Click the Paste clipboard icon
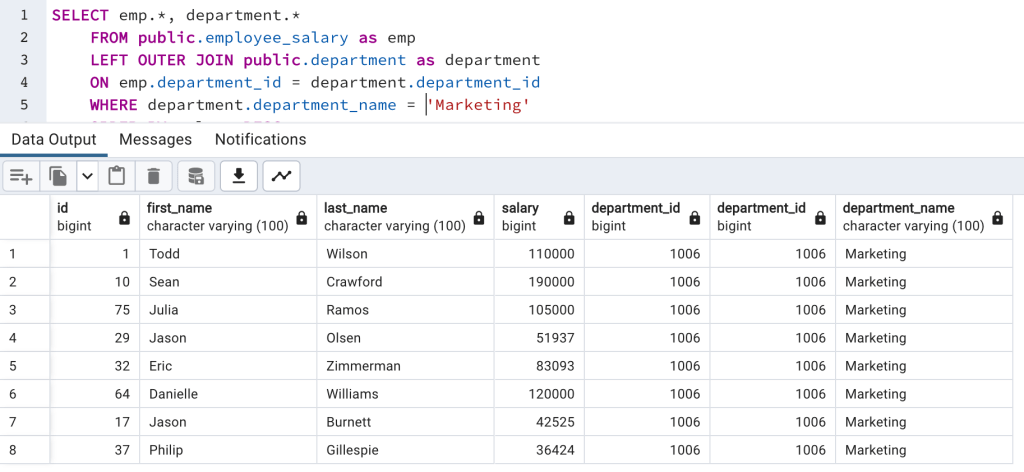 [117, 177]
